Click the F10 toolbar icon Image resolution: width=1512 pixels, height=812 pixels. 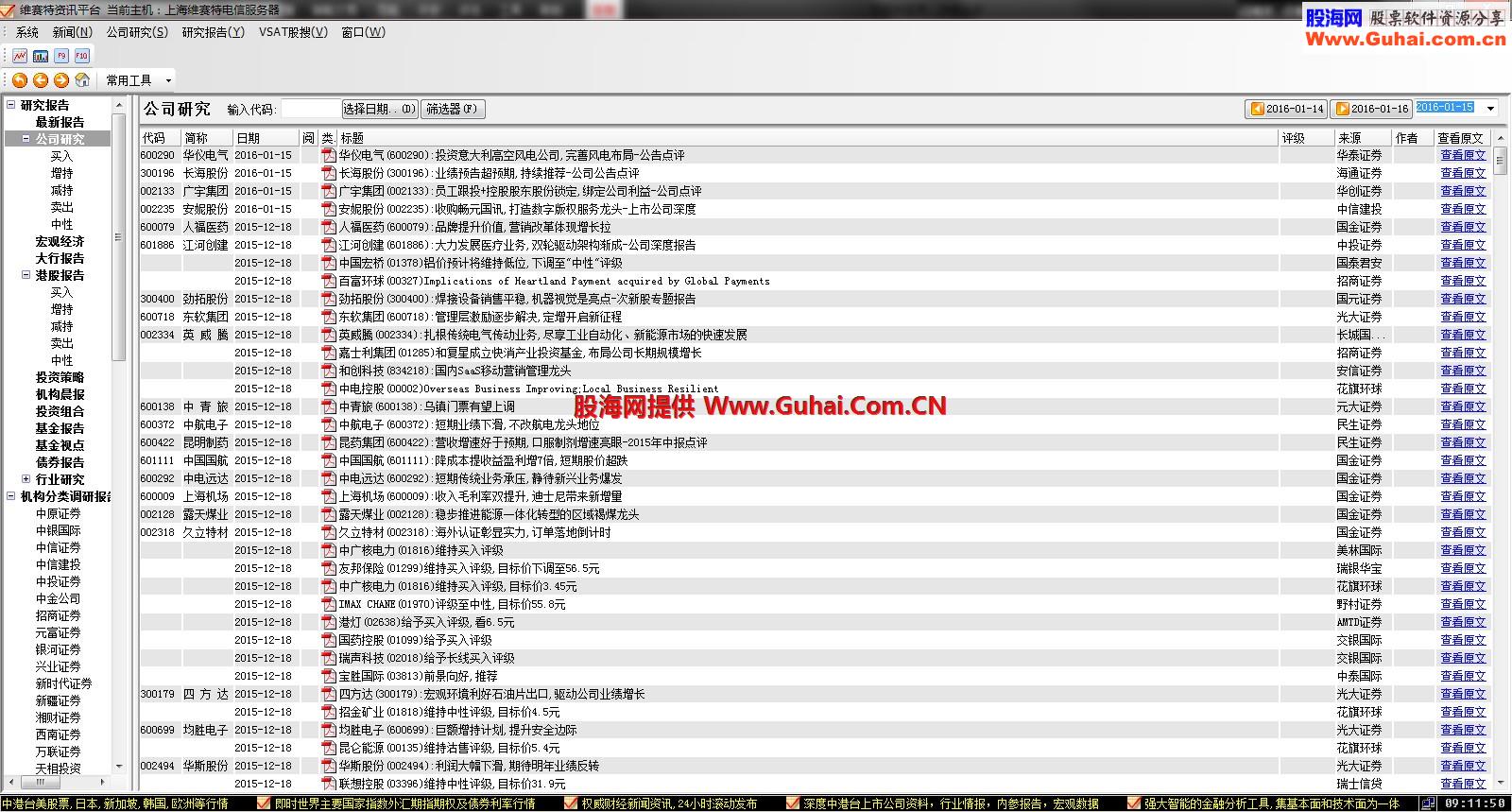coord(82,56)
